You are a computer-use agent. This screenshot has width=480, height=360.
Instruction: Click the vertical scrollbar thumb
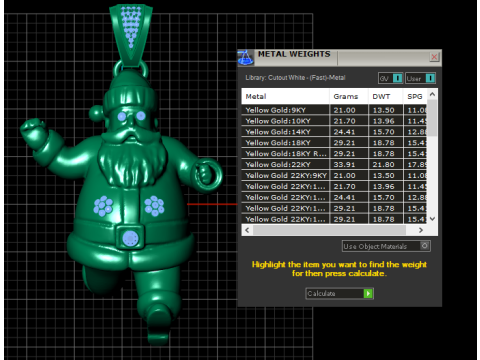432,117
